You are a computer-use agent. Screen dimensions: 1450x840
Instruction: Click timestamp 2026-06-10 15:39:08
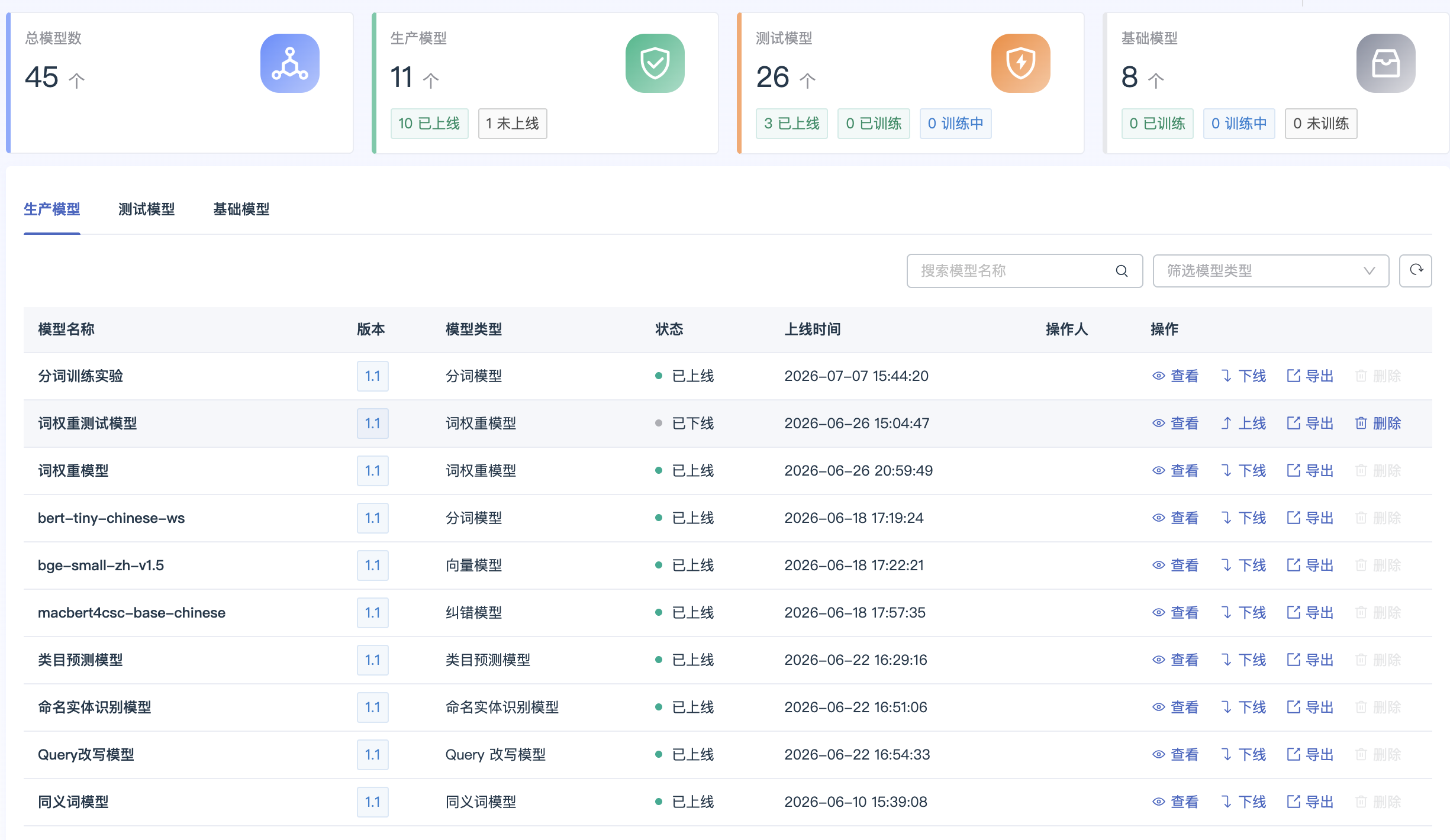pyautogui.click(x=856, y=802)
